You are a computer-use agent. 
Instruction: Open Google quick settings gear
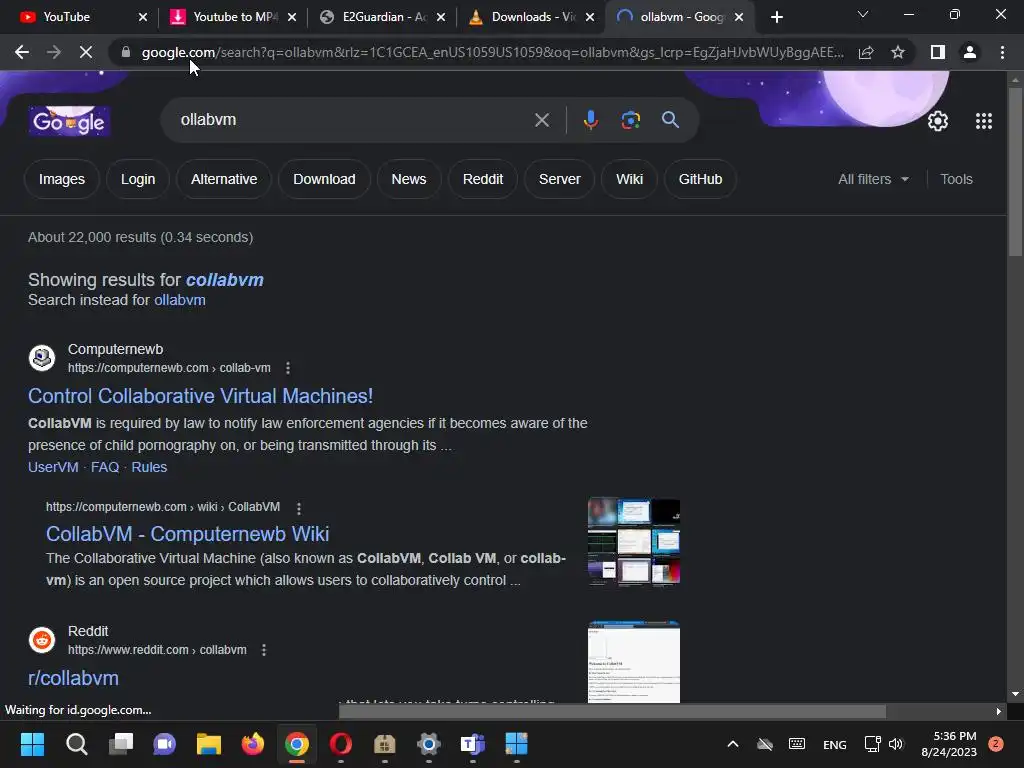(938, 121)
